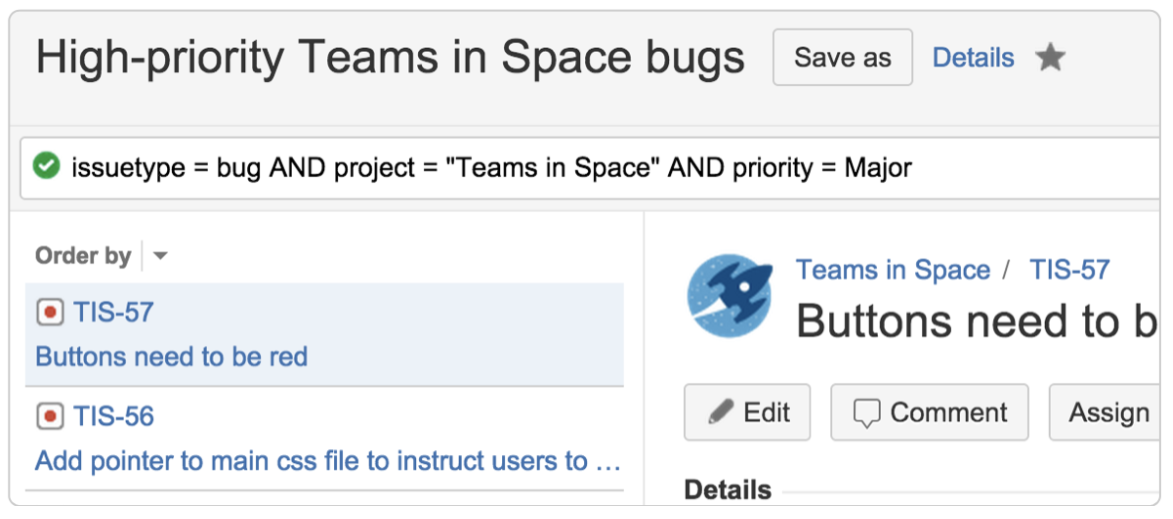Select the "Buttons need to be red" summary
The height and width of the screenshot is (519, 1173).
172,357
